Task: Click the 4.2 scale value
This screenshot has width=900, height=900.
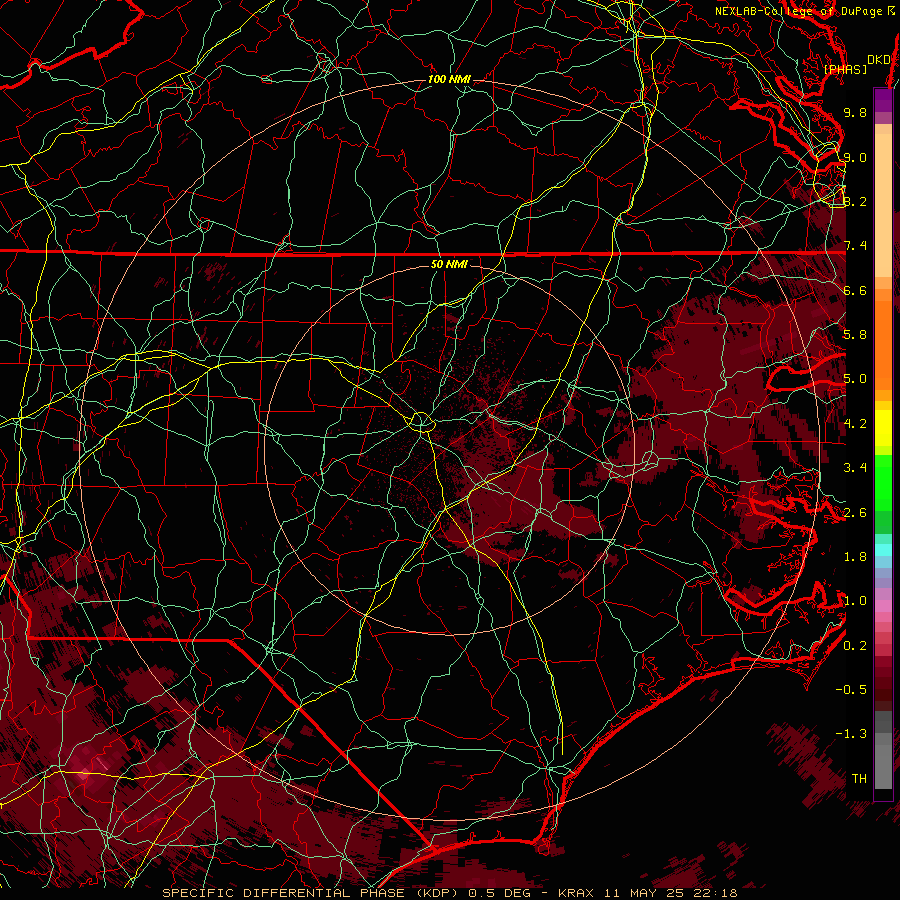Action: [855, 424]
